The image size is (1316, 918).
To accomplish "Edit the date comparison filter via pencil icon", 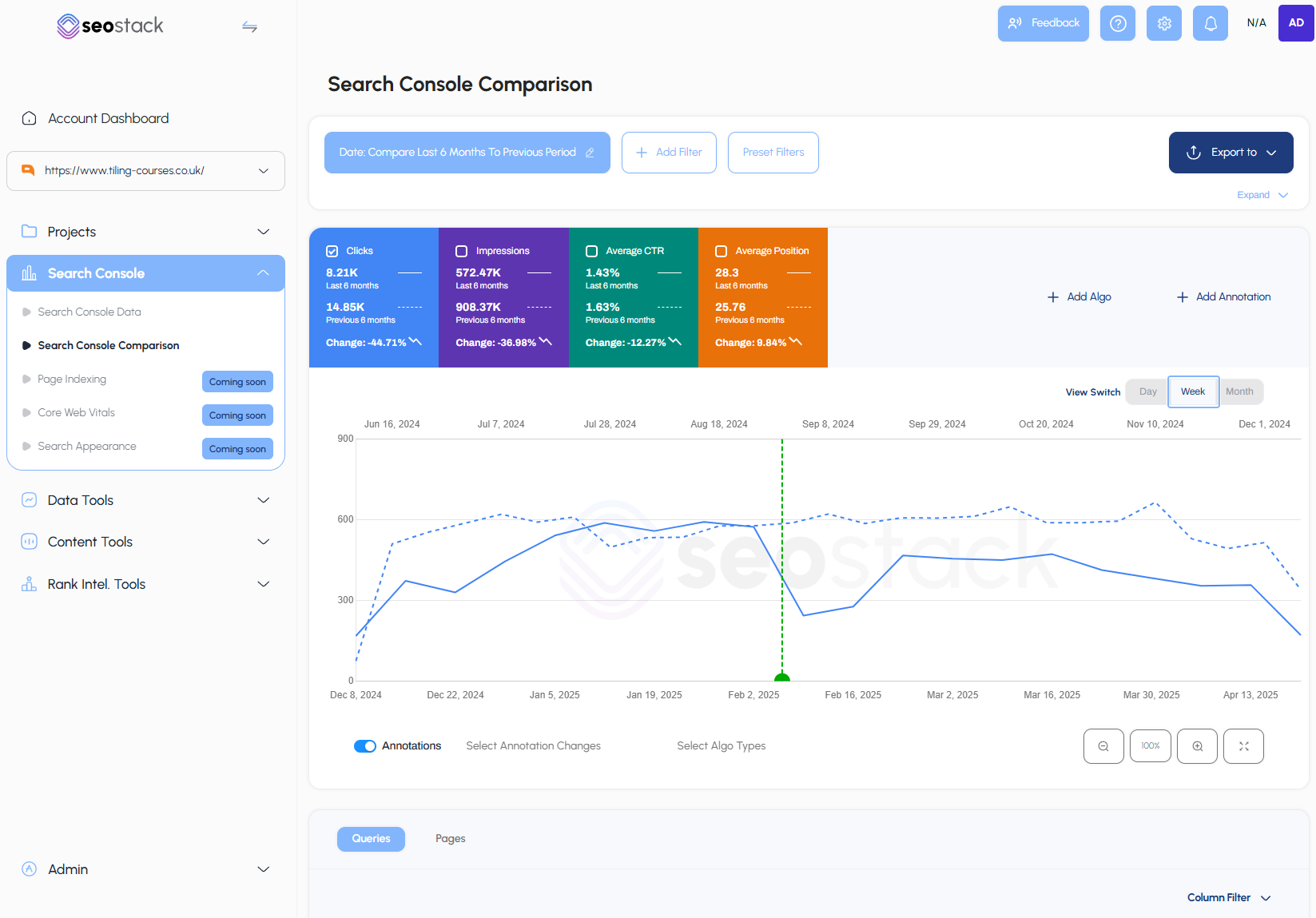I will [x=590, y=152].
